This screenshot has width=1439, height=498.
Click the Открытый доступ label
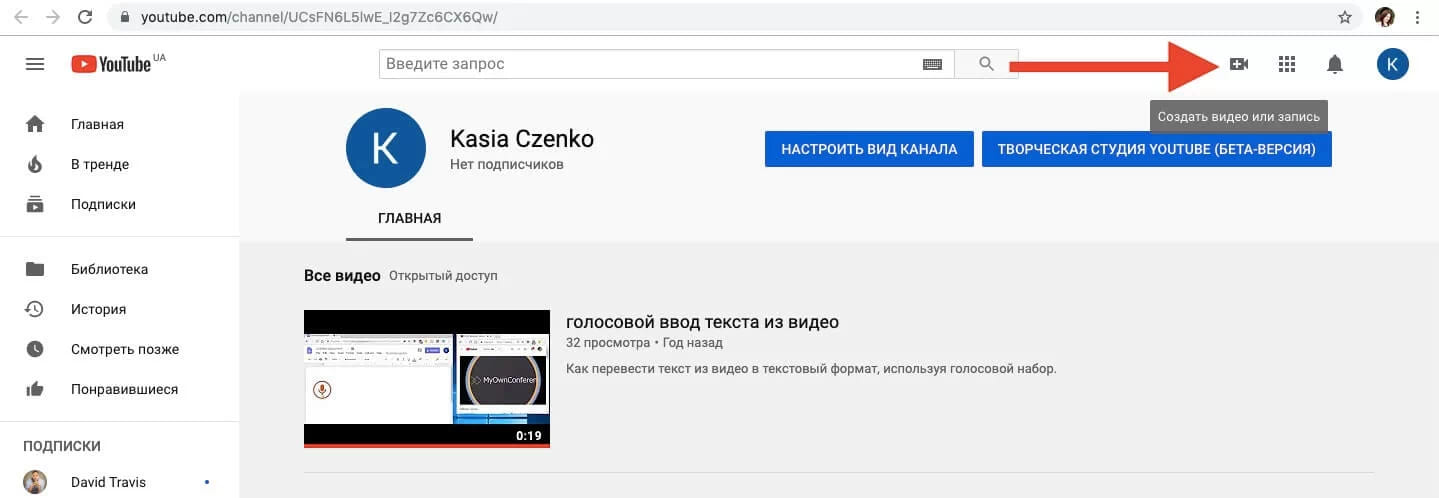coord(443,275)
